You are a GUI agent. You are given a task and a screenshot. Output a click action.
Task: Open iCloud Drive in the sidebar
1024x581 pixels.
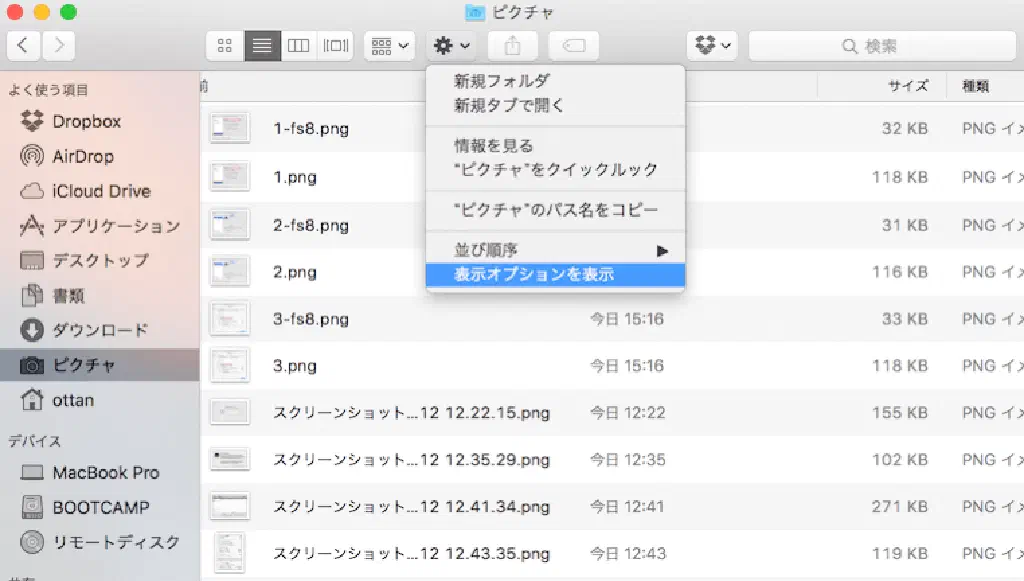pyautogui.click(x=101, y=191)
